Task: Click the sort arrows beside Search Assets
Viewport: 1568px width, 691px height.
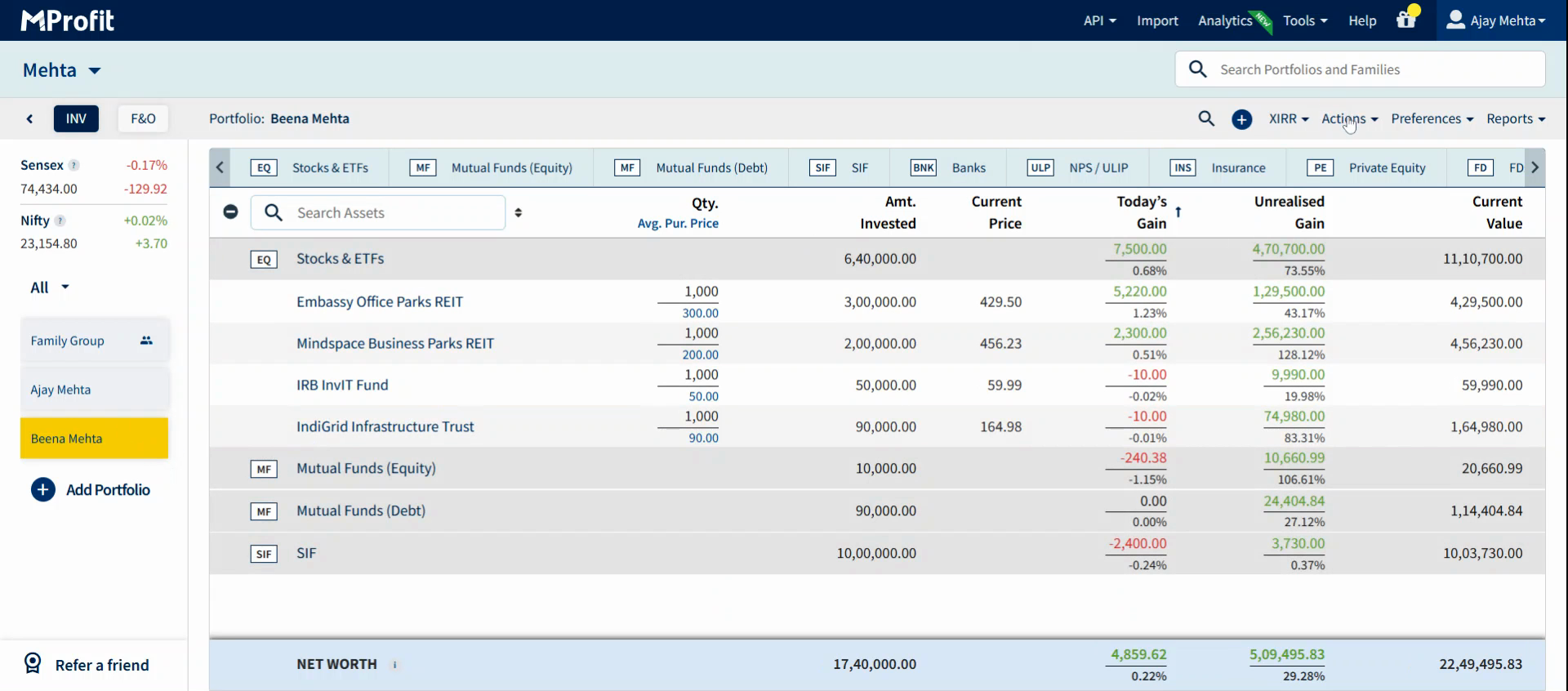Action: [x=518, y=212]
